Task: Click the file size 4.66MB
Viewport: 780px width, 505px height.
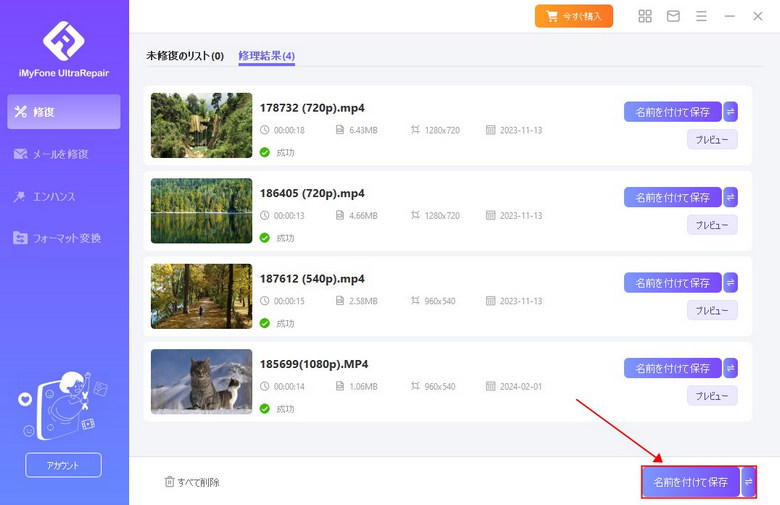Action: 363,216
